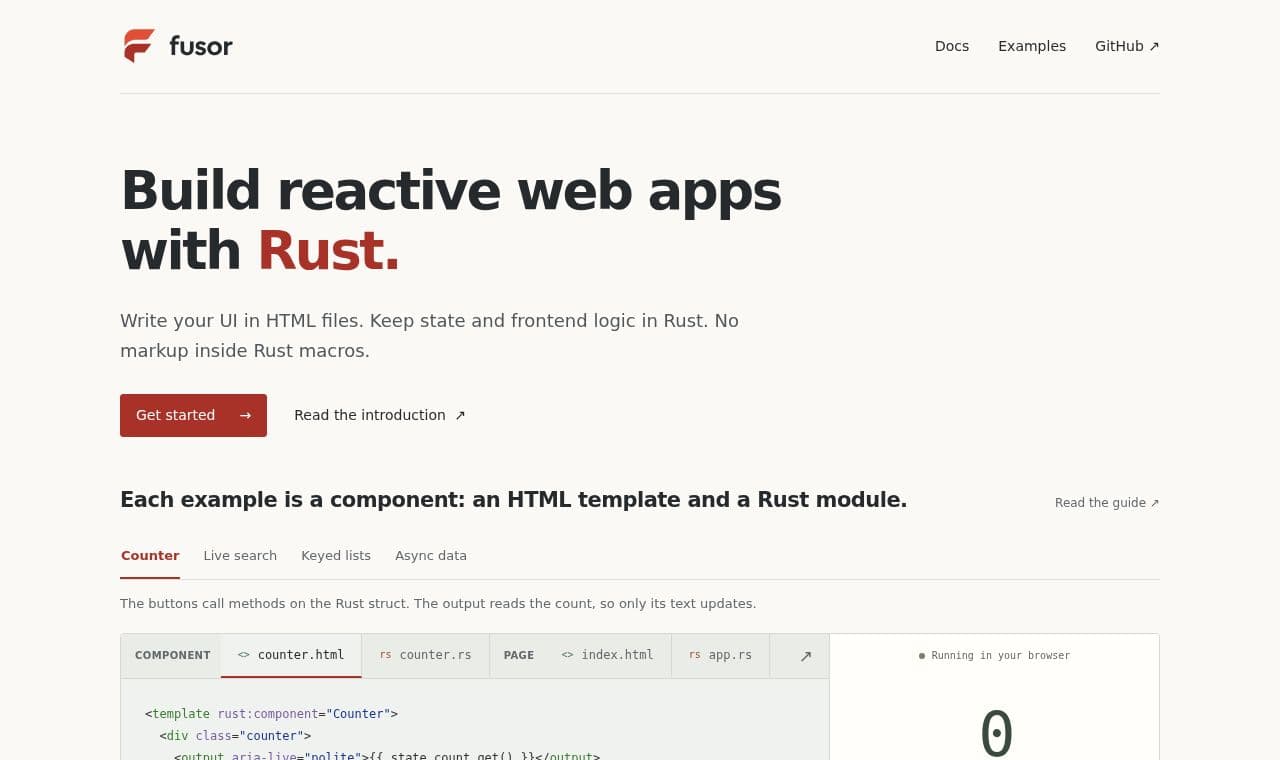Click the COMPONENT label in code tabs
Viewport: 1280px width, 760px height.
pyautogui.click(x=173, y=656)
